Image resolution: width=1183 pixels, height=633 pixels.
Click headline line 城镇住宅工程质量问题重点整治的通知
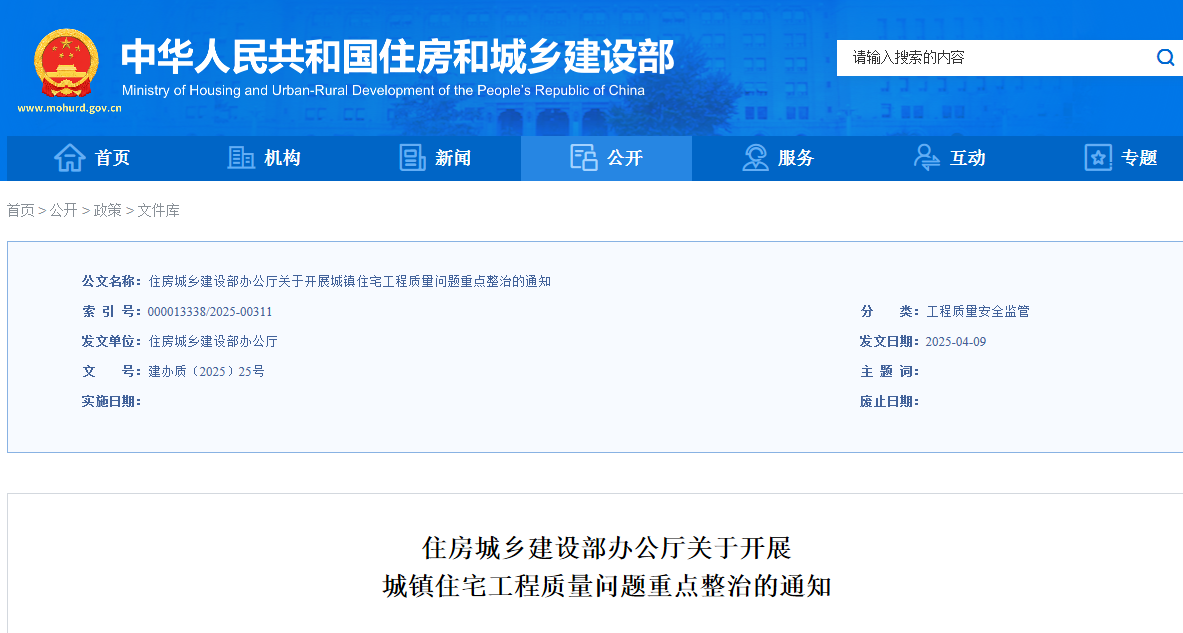pyautogui.click(x=607, y=586)
